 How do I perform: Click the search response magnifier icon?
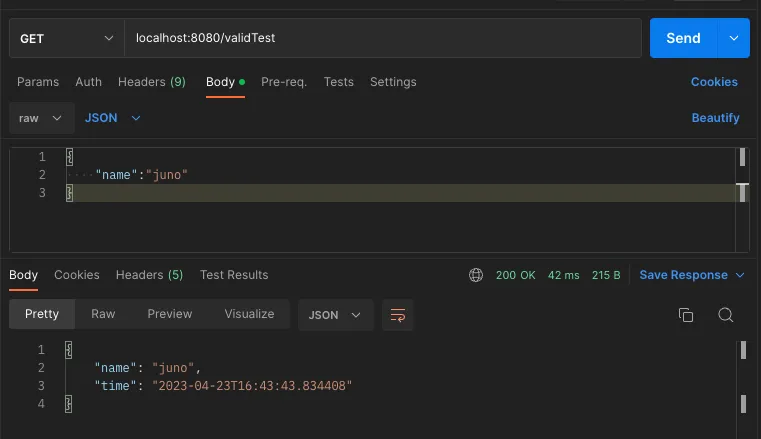[726, 315]
